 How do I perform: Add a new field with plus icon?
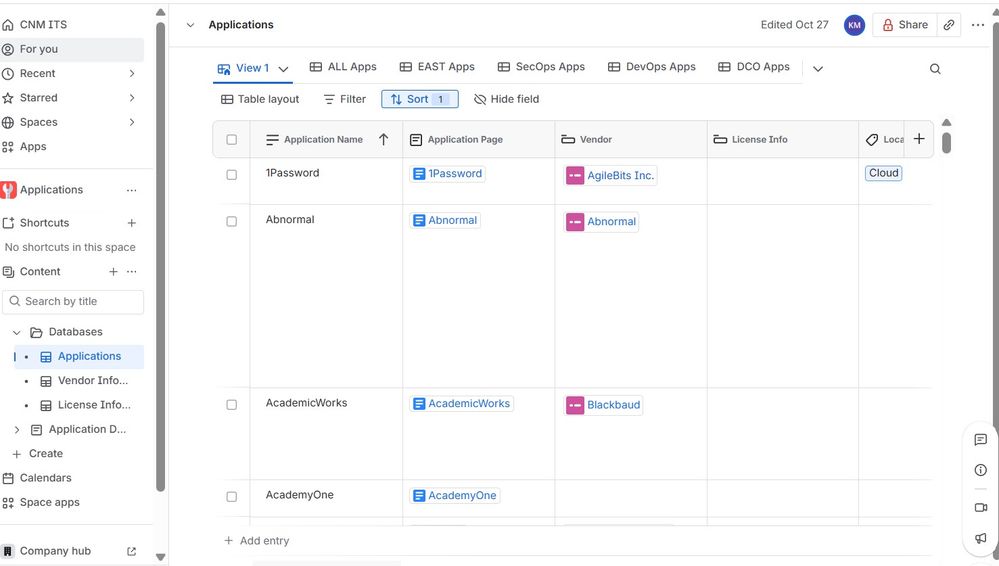click(919, 139)
